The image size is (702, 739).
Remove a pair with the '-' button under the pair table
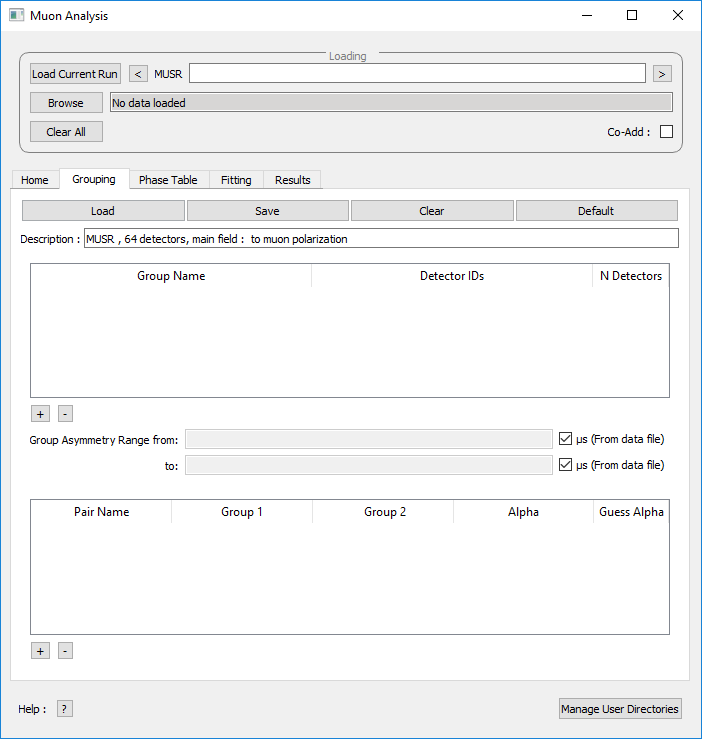pos(65,651)
